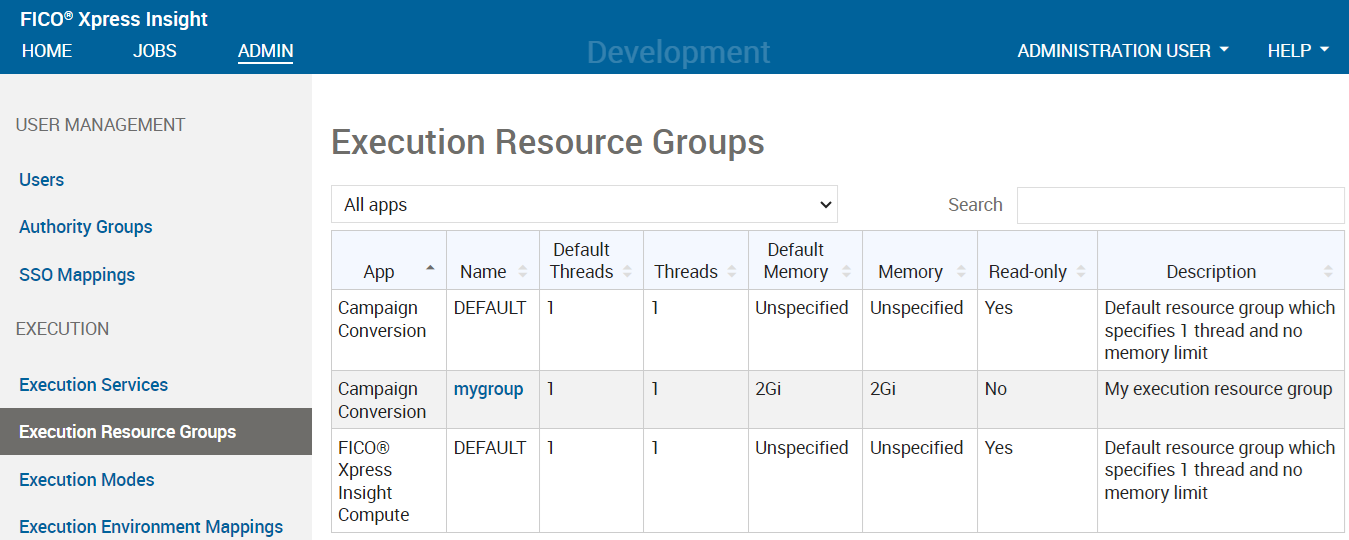Expand the Help menu
Viewport: 1349px width, 540px height.
(1297, 50)
